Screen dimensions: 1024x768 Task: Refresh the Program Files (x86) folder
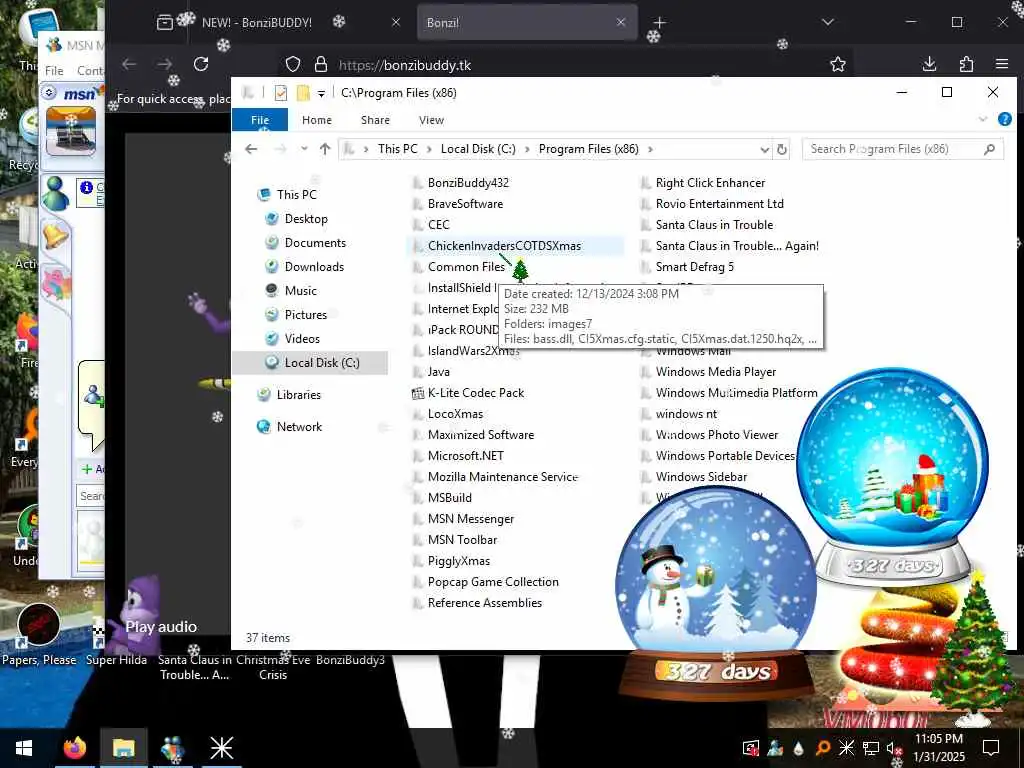(782, 150)
